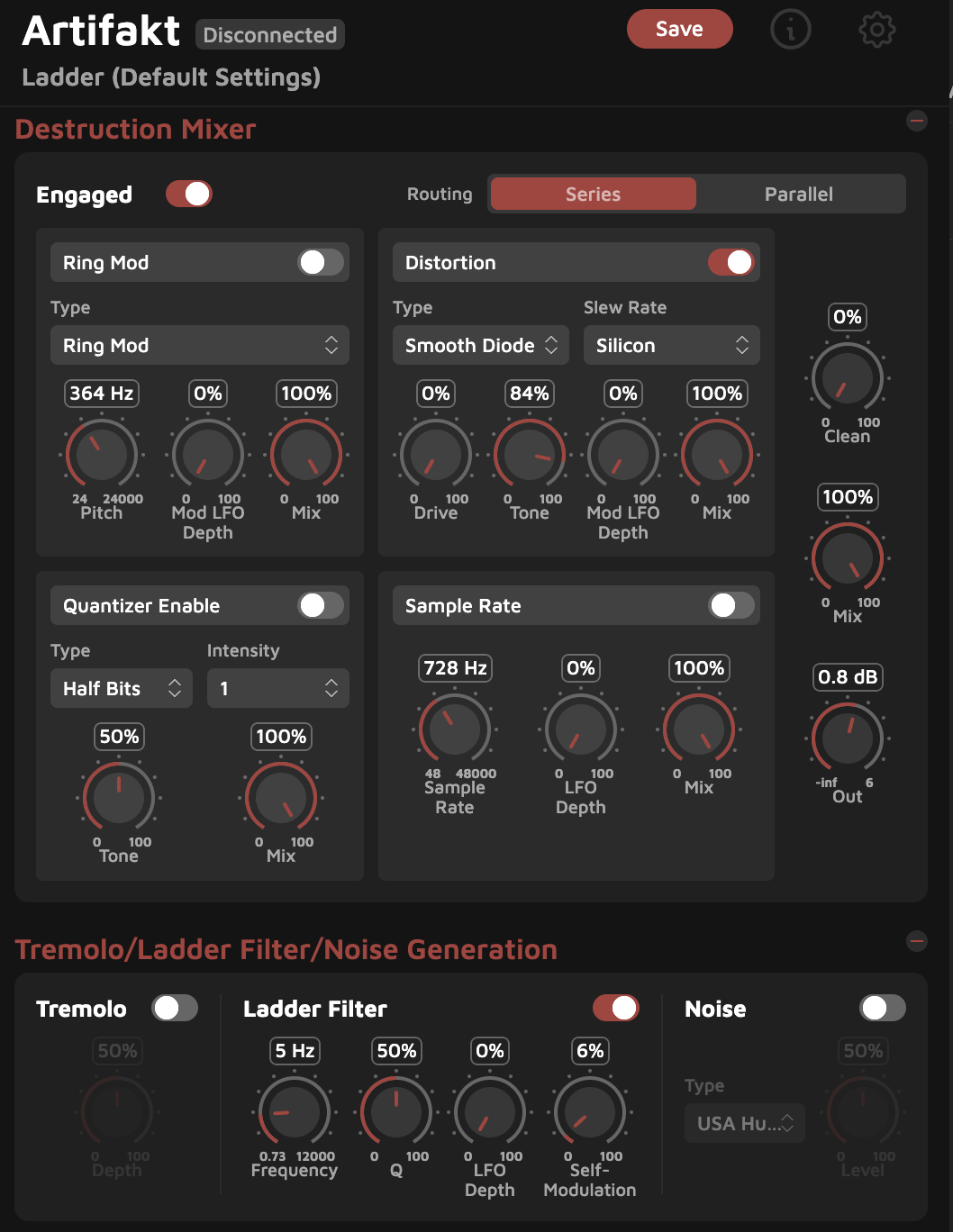Viewport: 953px width, 1232px height.
Task: Click the Quantizer Tone 50% value field
Action: click(119, 737)
